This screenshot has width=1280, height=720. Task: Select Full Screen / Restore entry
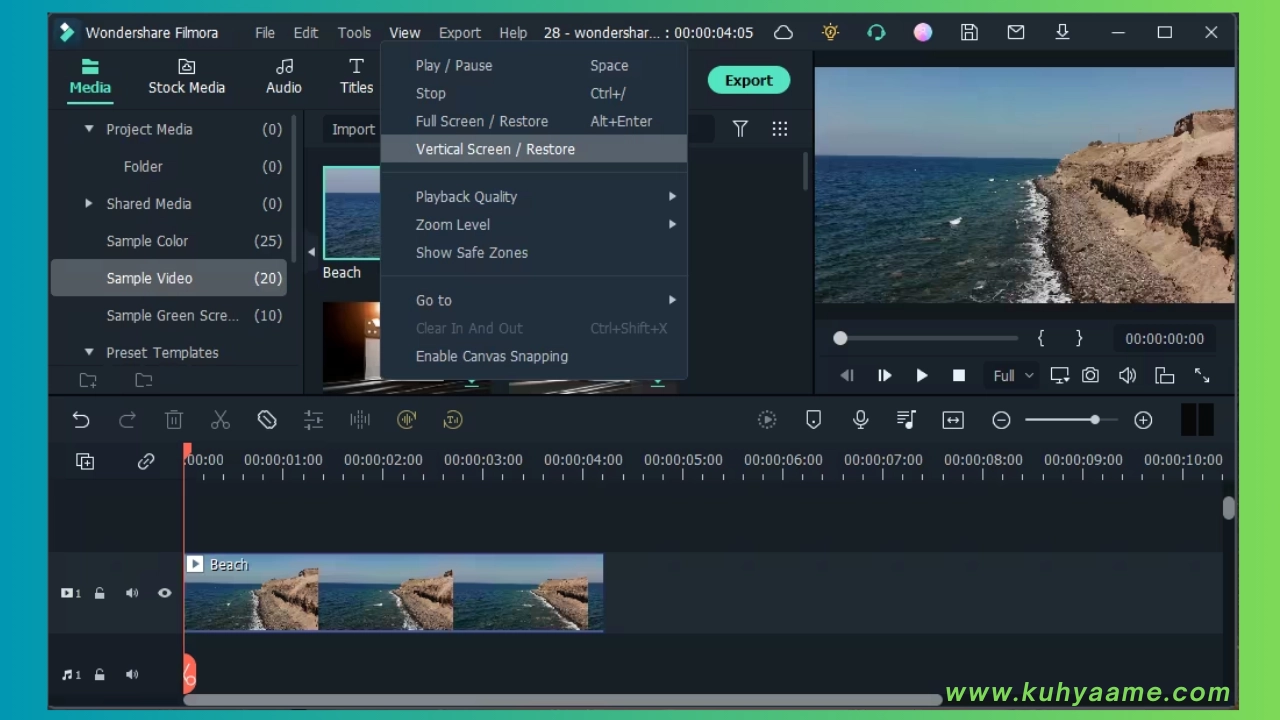534,121
